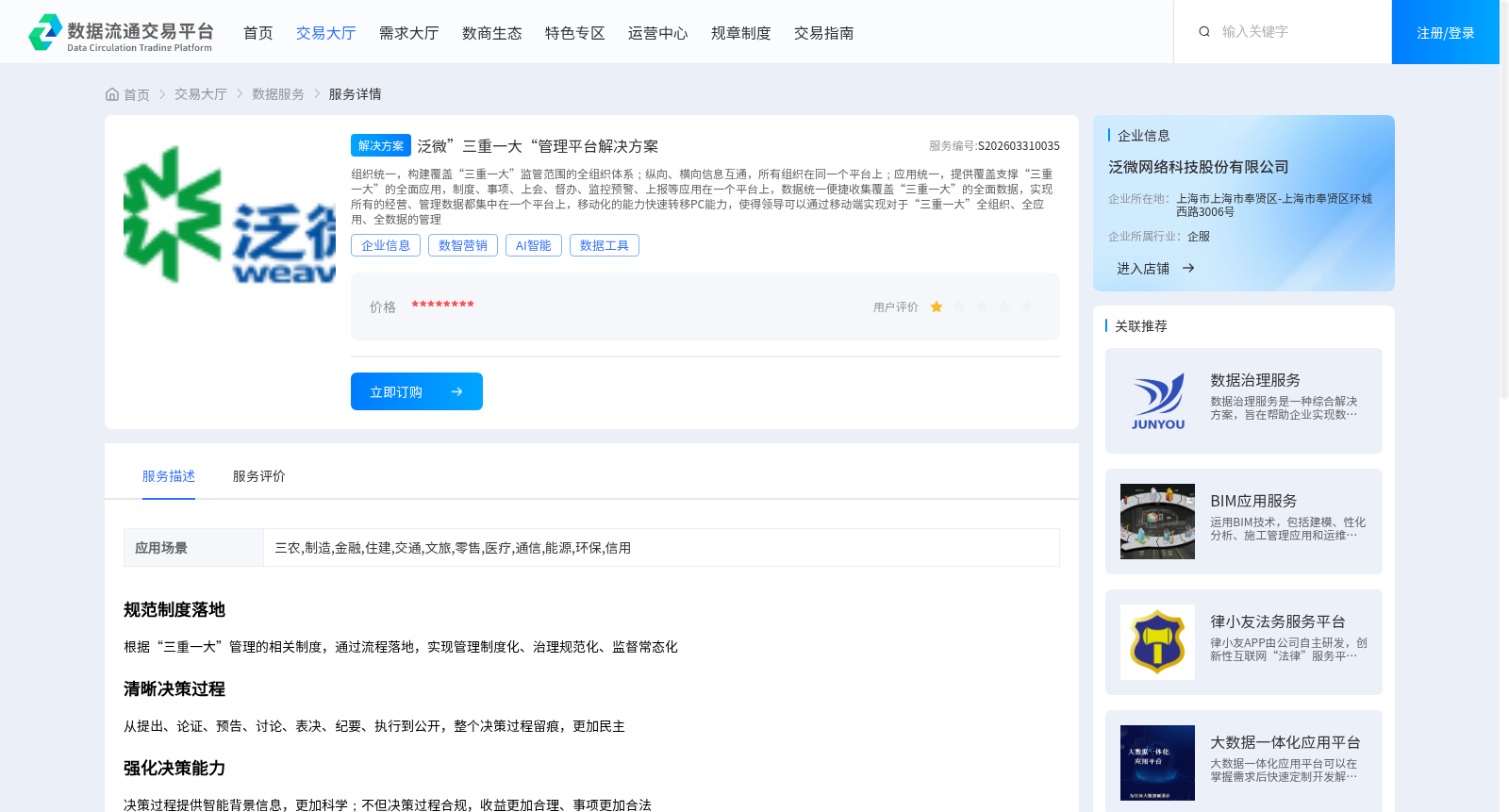The width and height of the screenshot is (1509, 812).
Task: Click the AI智能 tag
Action: [x=534, y=245]
